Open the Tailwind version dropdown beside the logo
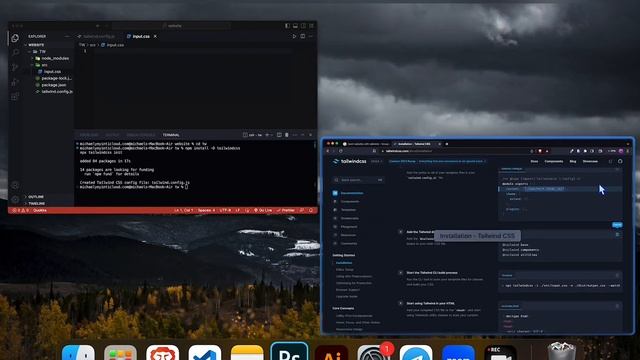 376,161
